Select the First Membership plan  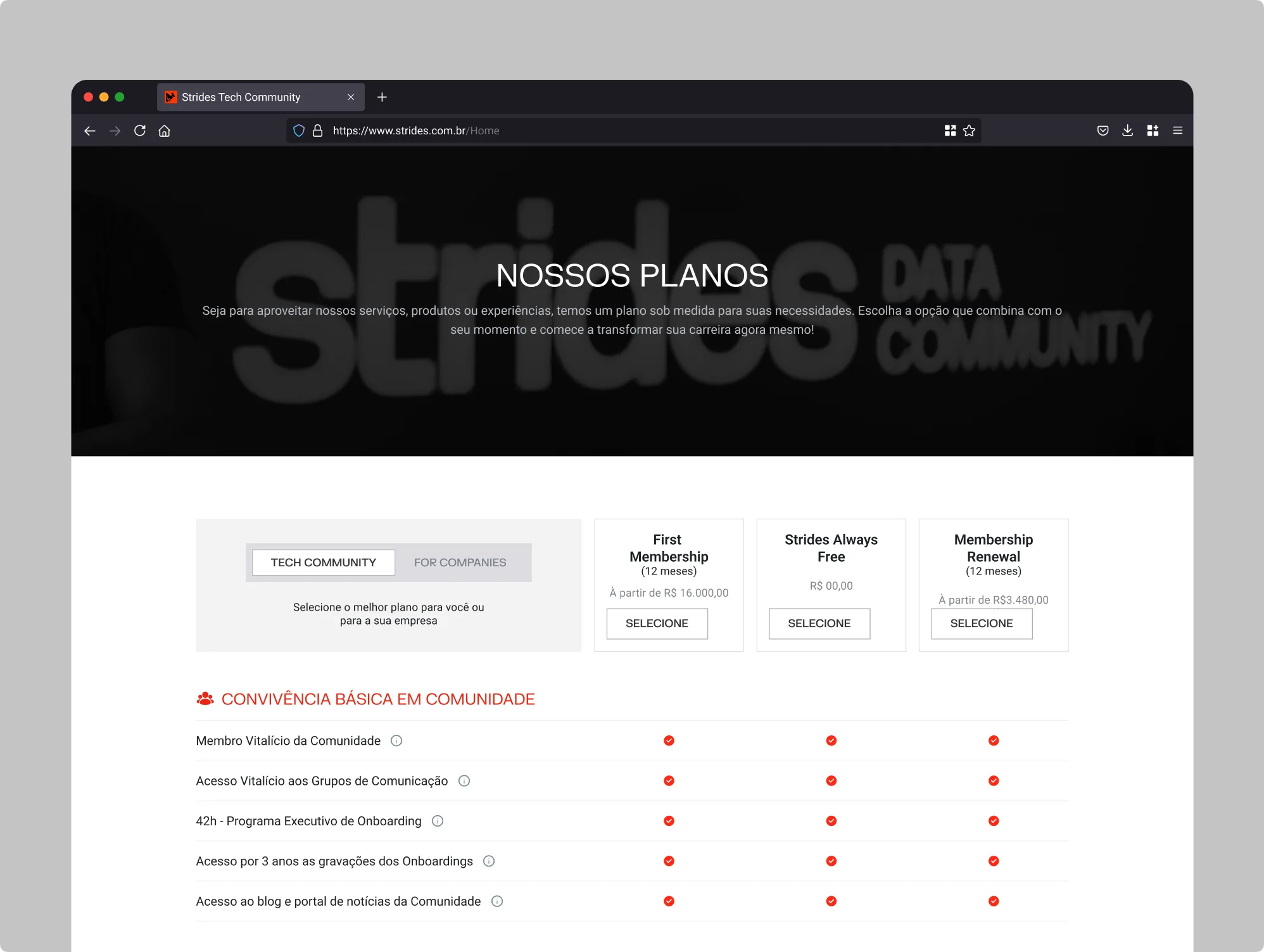click(657, 624)
